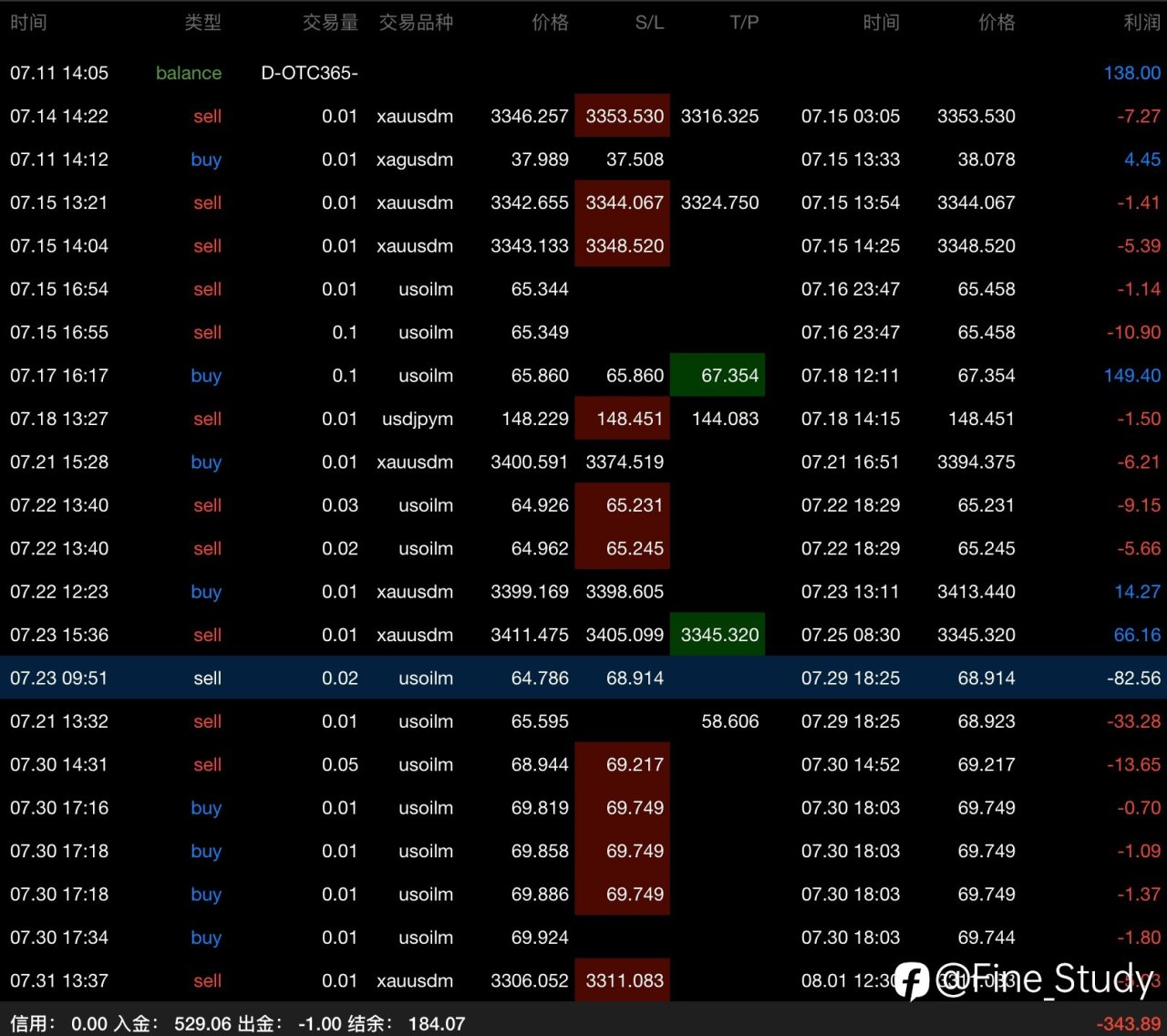Click the Facebook logo icon in watermark
Viewport: 1167px width, 1036px height.
point(912,981)
